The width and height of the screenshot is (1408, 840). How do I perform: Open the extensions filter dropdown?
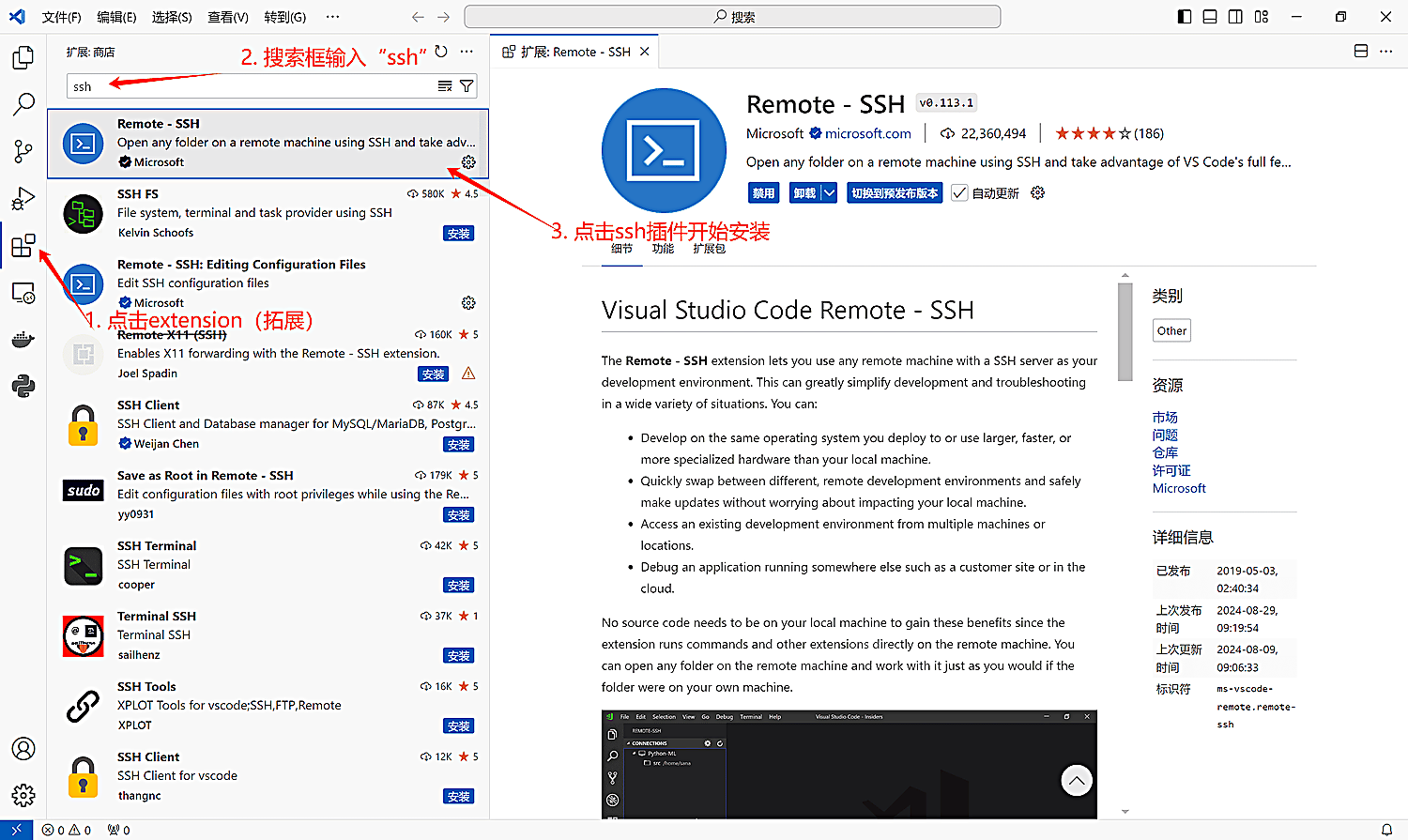pos(467,86)
